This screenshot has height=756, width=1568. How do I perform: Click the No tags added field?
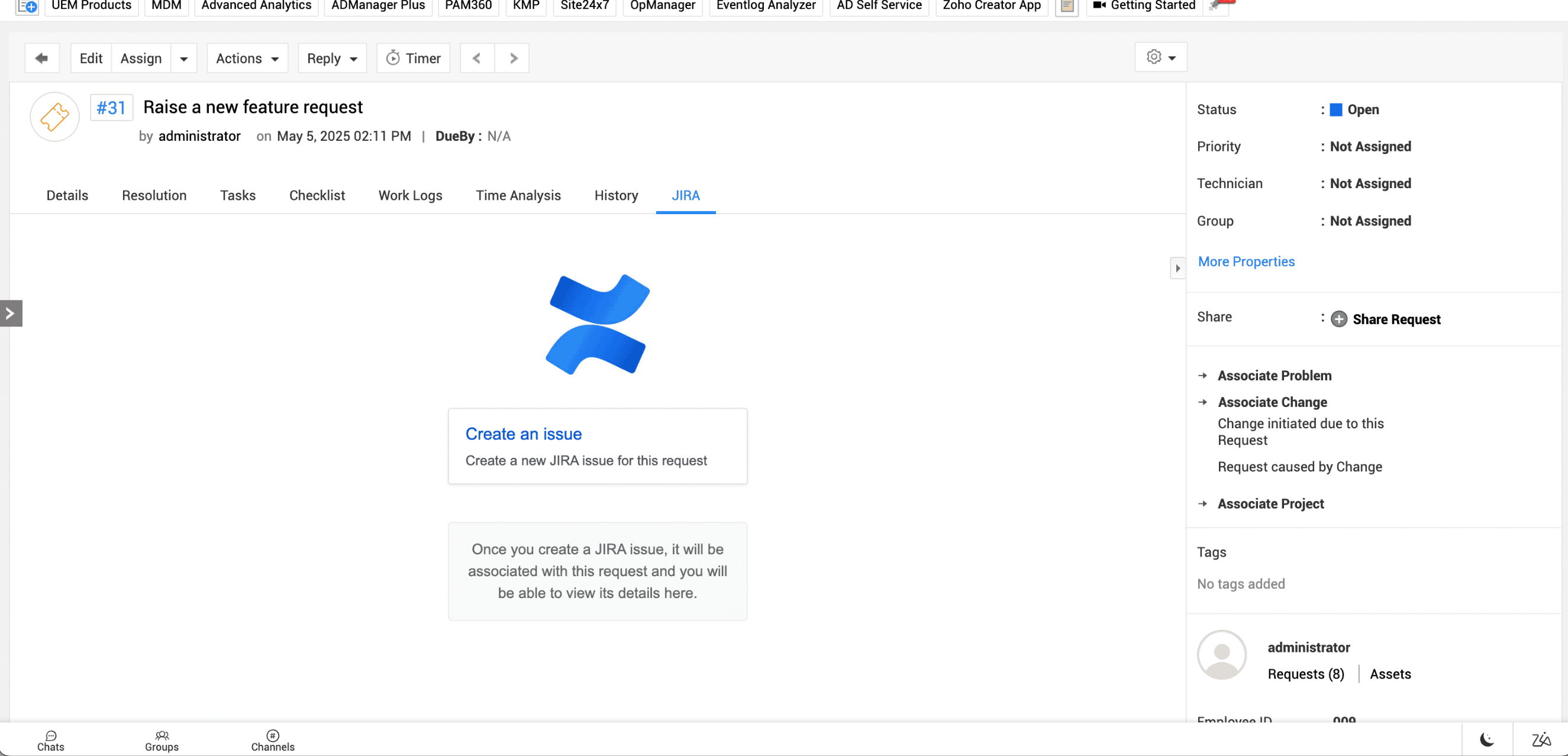tap(1241, 584)
